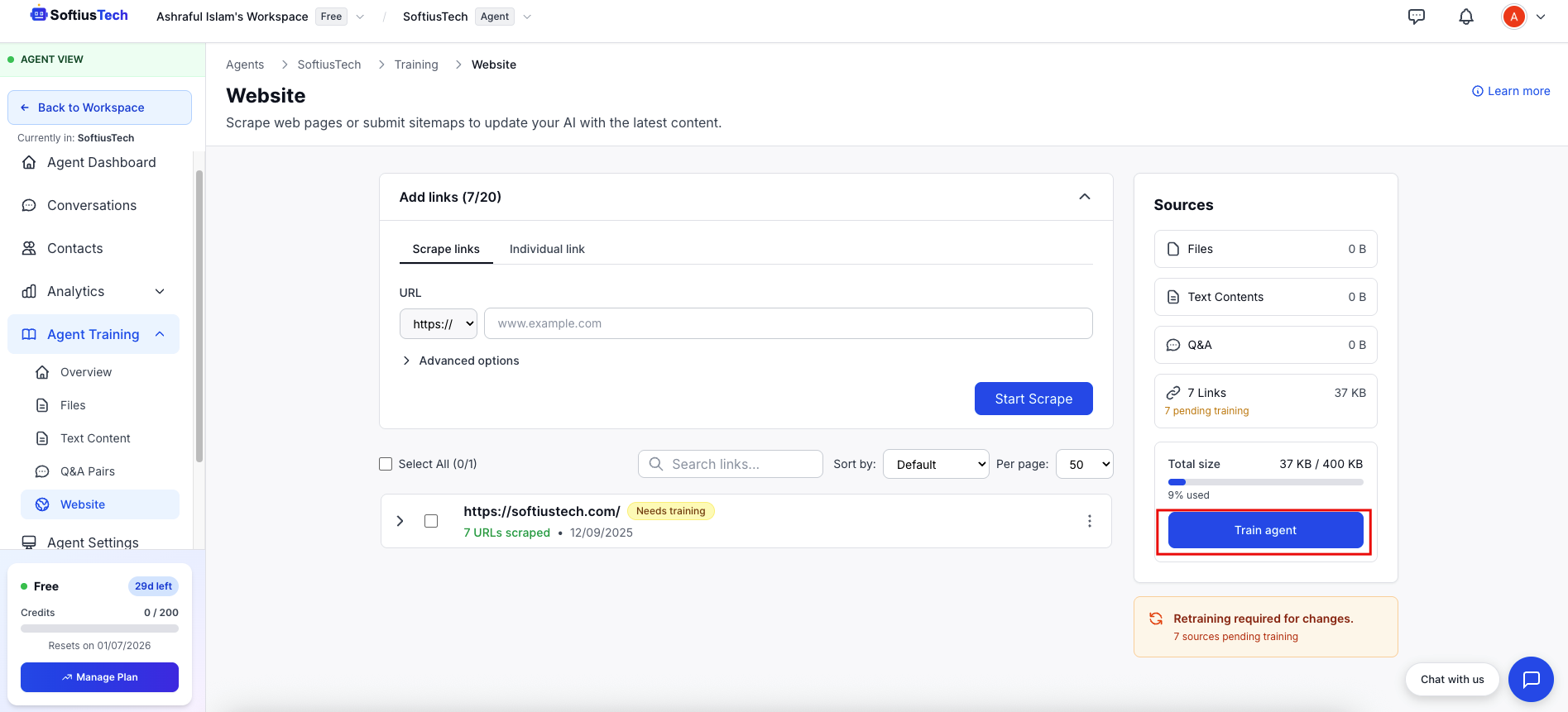The width and height of the screenshot is (1568, 712).
Task: Click the Learn more info icon
Action: (x=1478, y=91)
